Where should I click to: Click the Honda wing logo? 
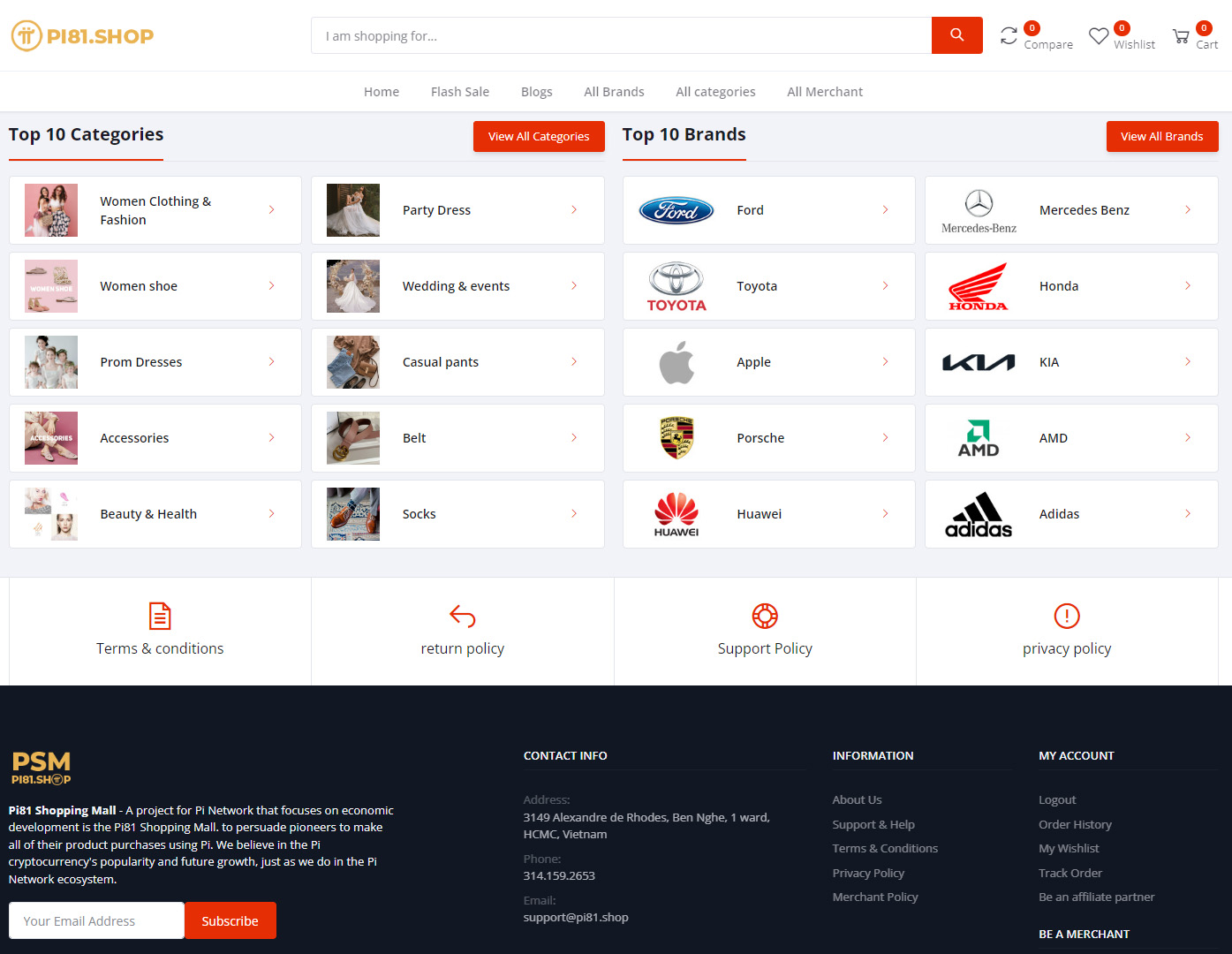[x=979, y=286]
